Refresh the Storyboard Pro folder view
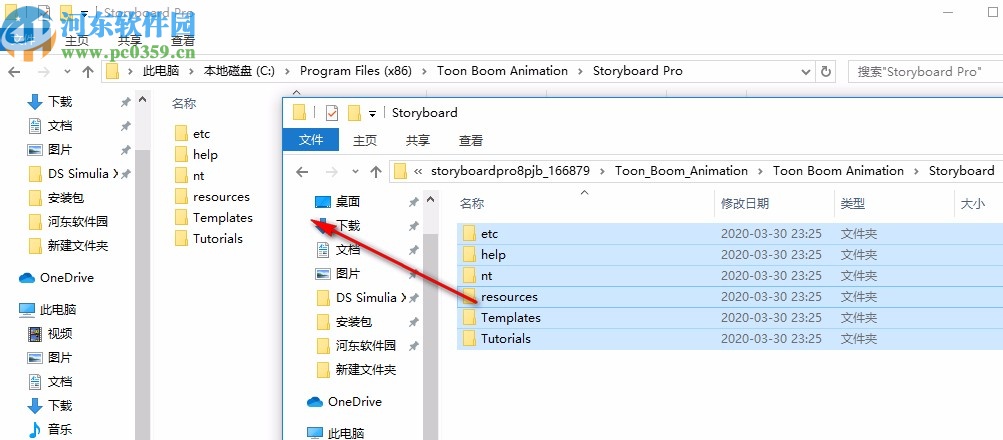 [826, 71]
